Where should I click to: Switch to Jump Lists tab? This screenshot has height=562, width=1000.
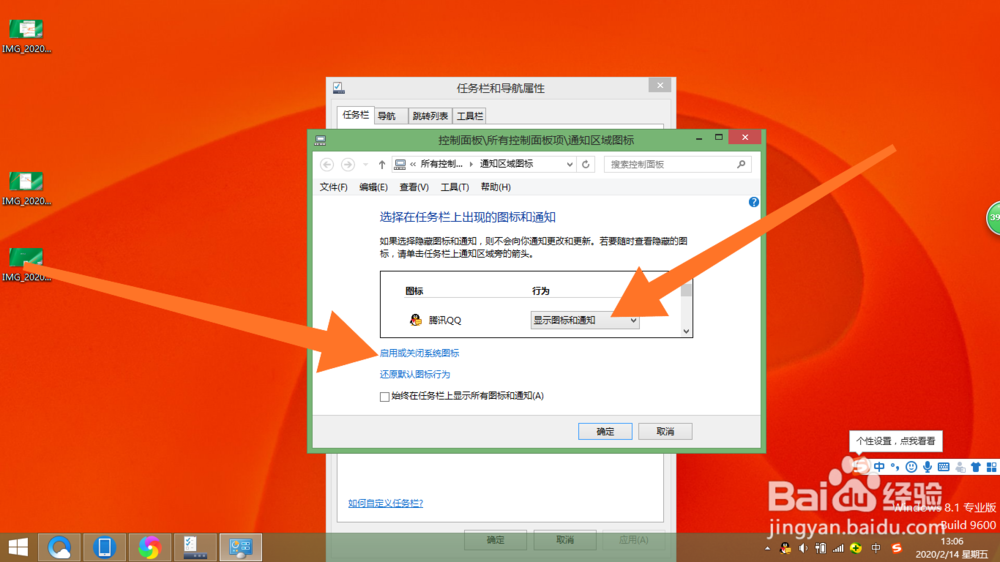(x=430, y=115)
